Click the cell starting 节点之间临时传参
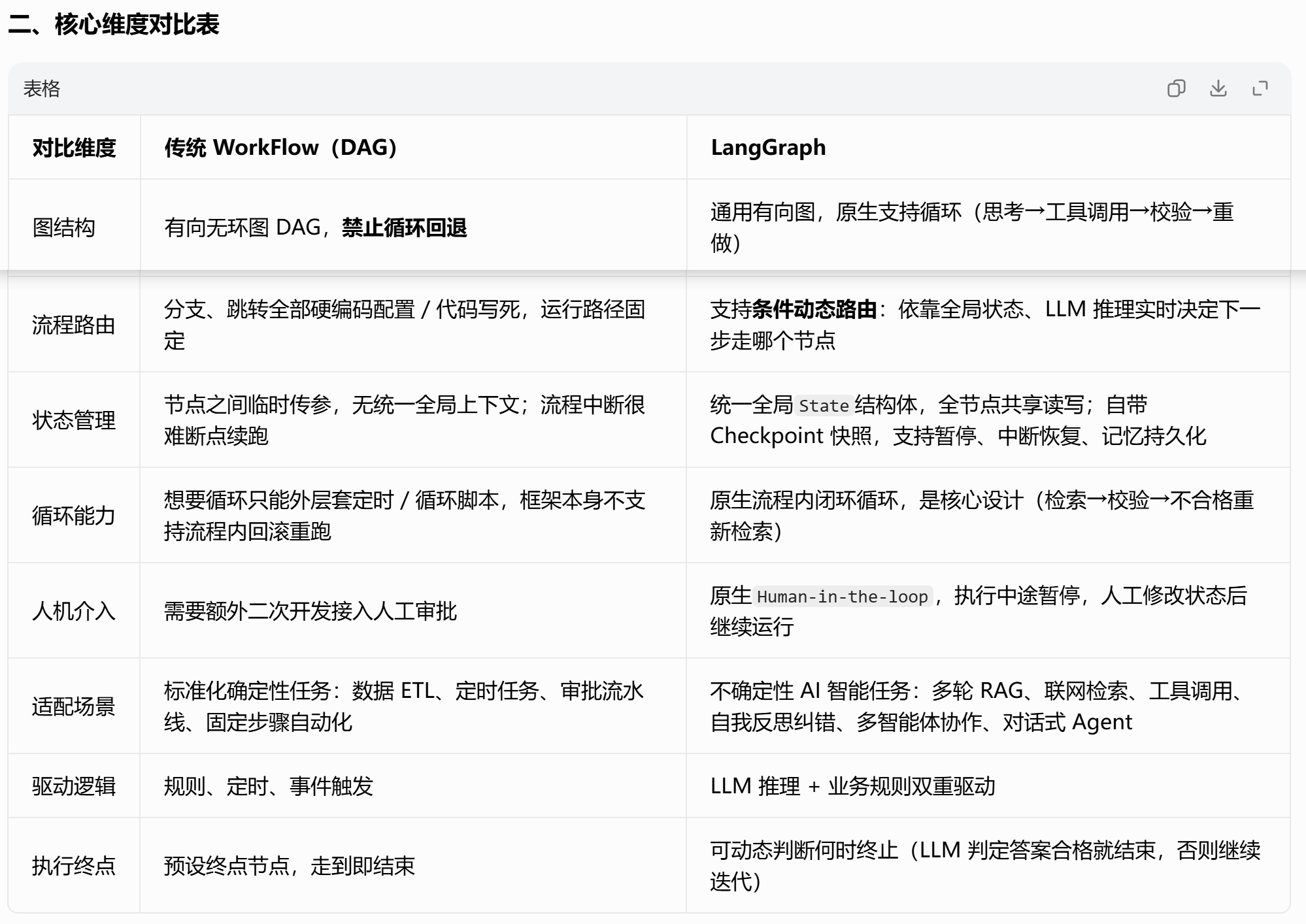The width and height of the screenshot is (1306, 924). pyautogui.click(x=413, y=420)
